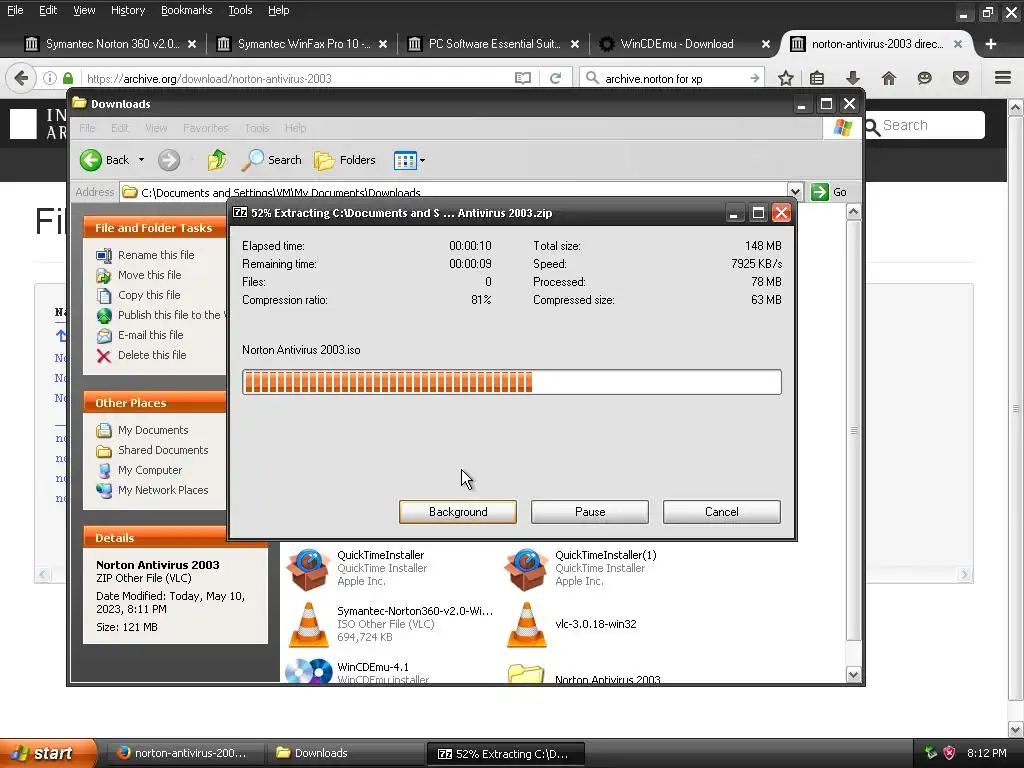Open Back history dropdown arrow in Explorer
Screen dimensions: 1024x768
tap(141, 160)
